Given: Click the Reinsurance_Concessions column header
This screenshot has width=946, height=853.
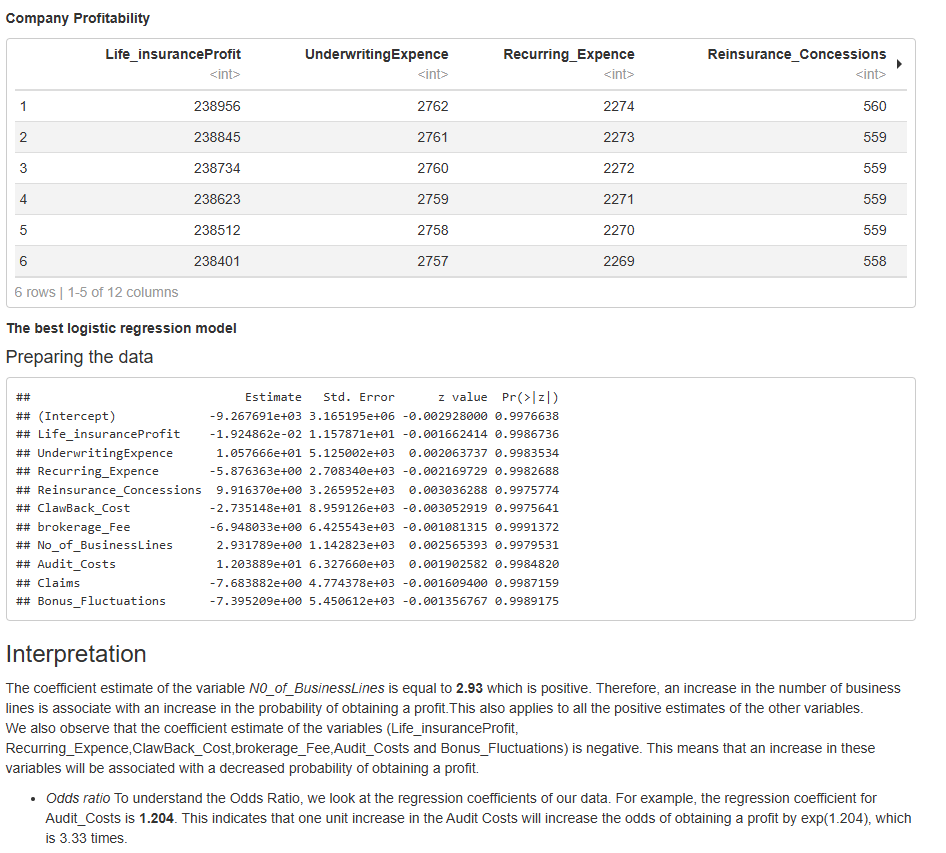Looking at the screenshot, I should [796, 54].
